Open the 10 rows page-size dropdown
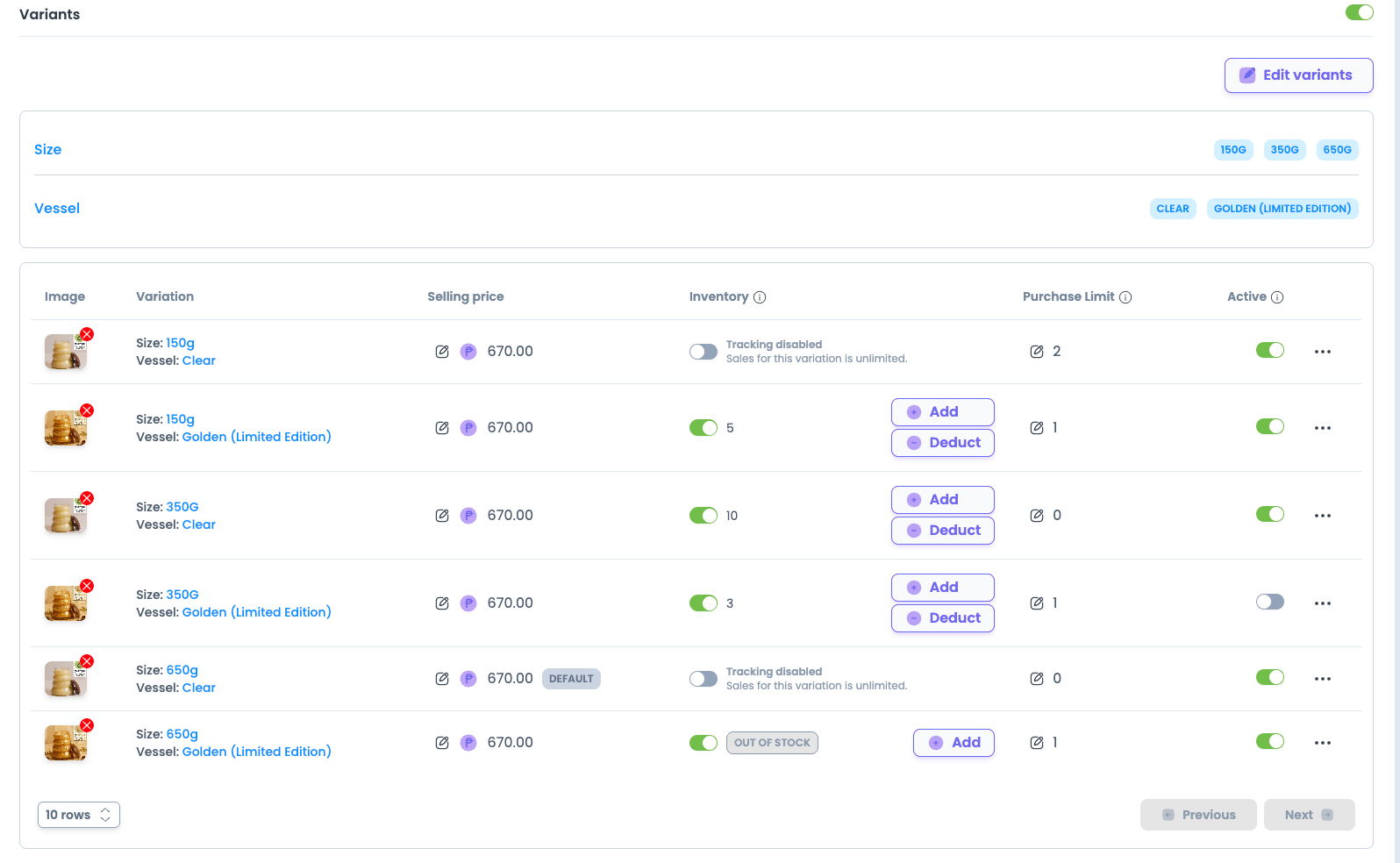Image resolution: width=1400 pixels, height=863 pixels. pyautogui.click(x=79, y=815)
